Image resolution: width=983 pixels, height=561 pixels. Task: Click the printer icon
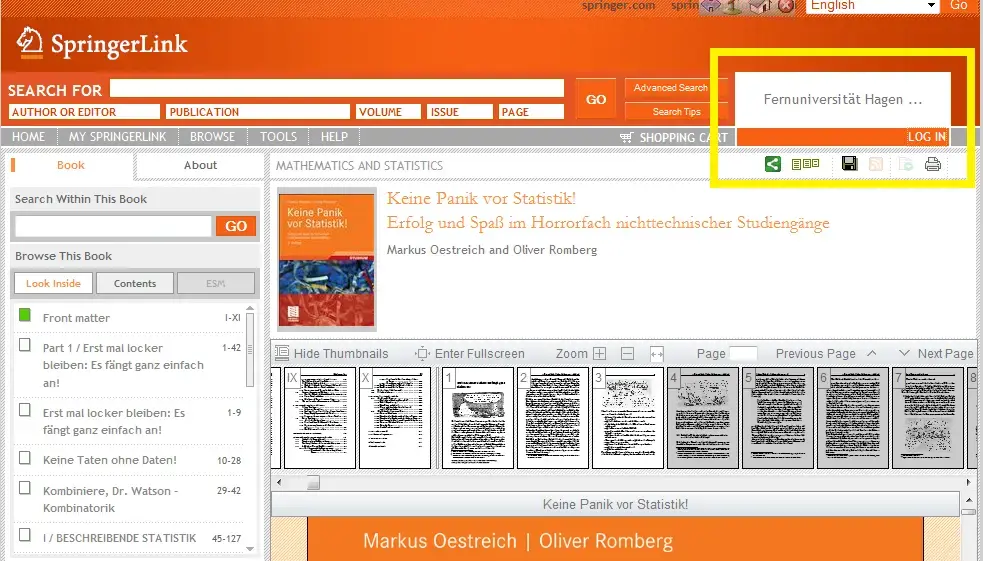click(933, 164)
